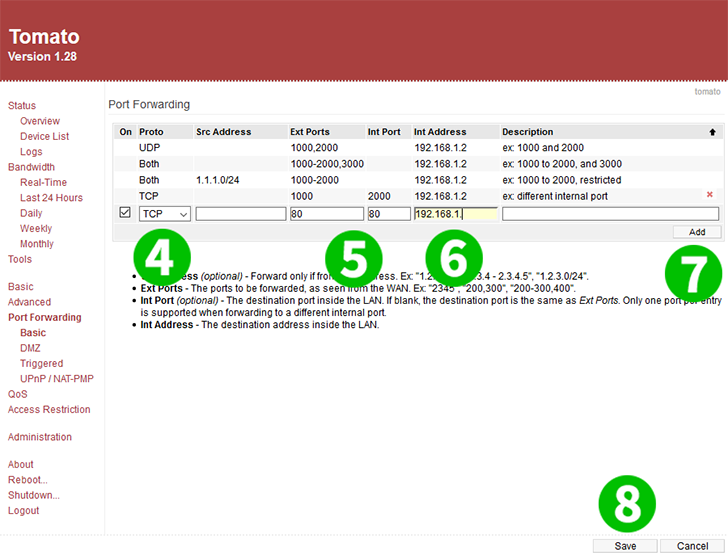Select the UDP 1000,2000 rule row
This screenshot has width=728, height=556.
pos(418,148)
